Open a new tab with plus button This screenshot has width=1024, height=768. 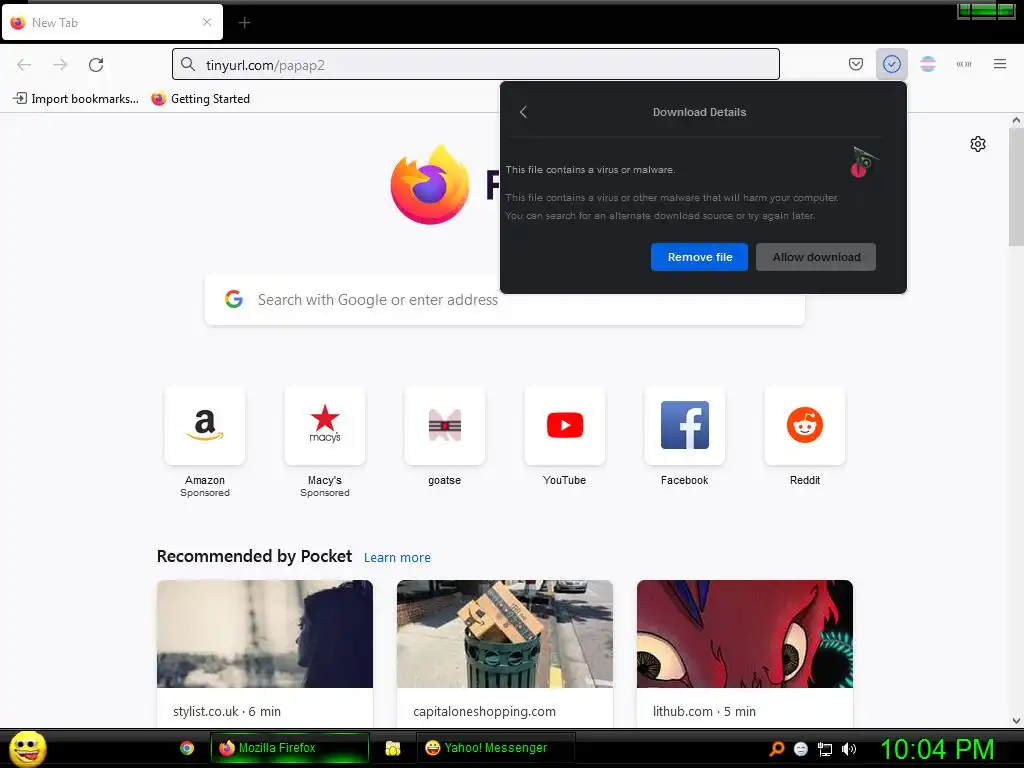pos(244,23)
